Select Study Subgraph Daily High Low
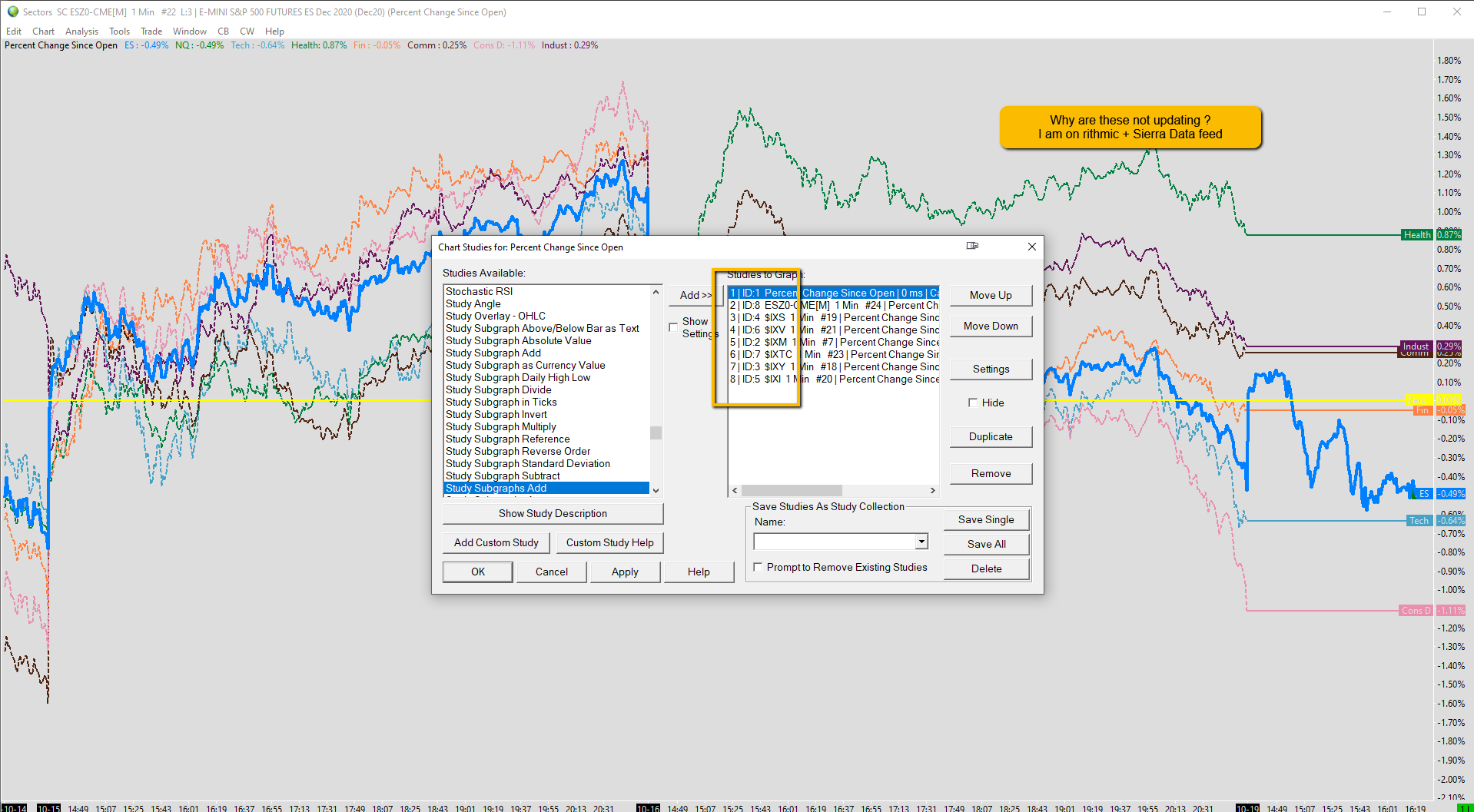Image resolution: width=1474 pixels, height=812 pixels. 546,377
